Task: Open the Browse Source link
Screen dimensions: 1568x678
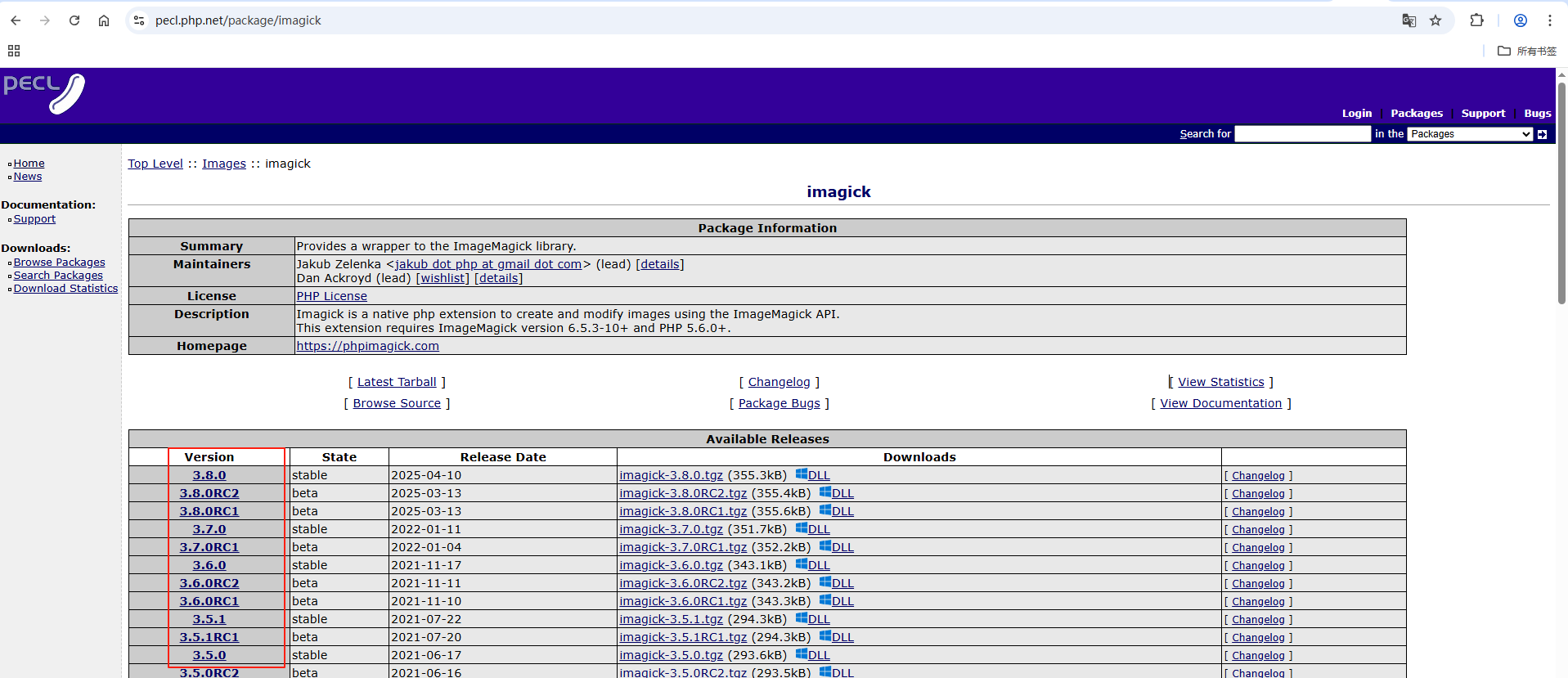Action: (397, 403)
